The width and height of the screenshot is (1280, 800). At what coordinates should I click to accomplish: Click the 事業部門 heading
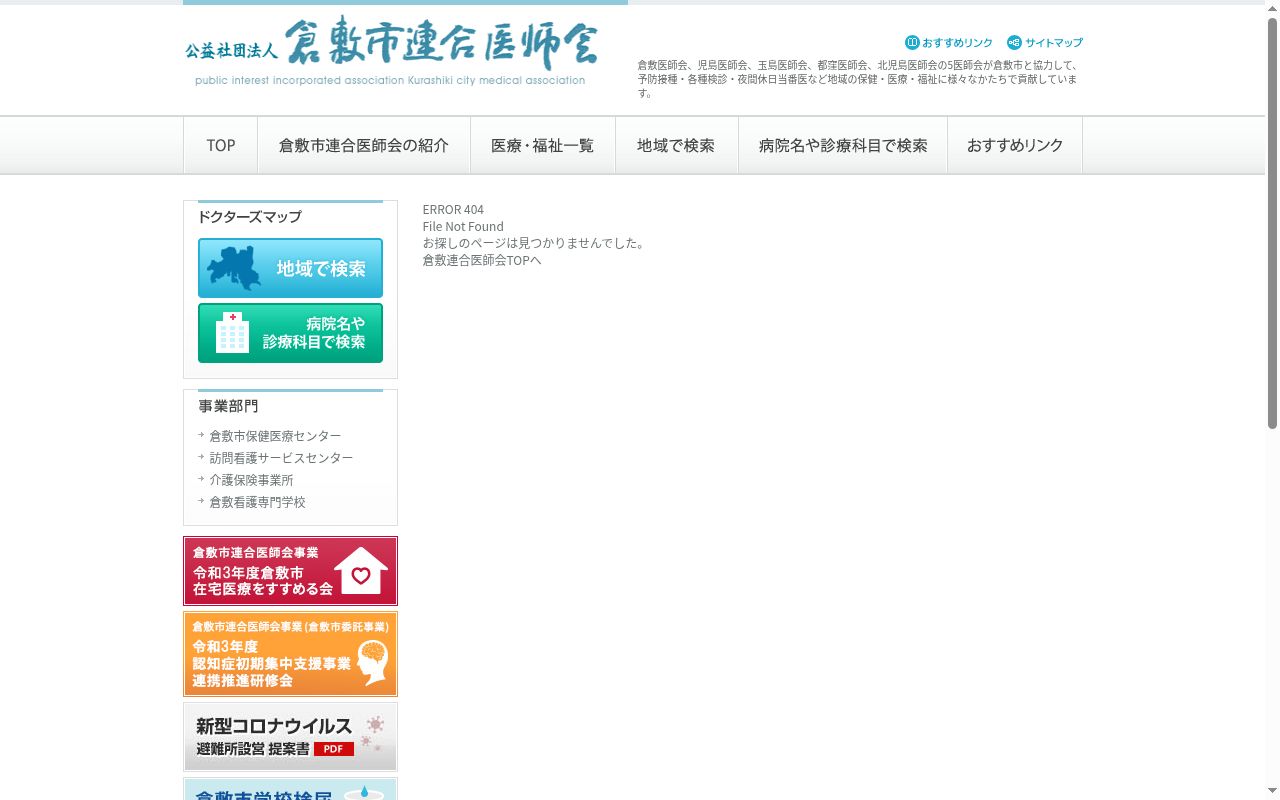[228, 406]
